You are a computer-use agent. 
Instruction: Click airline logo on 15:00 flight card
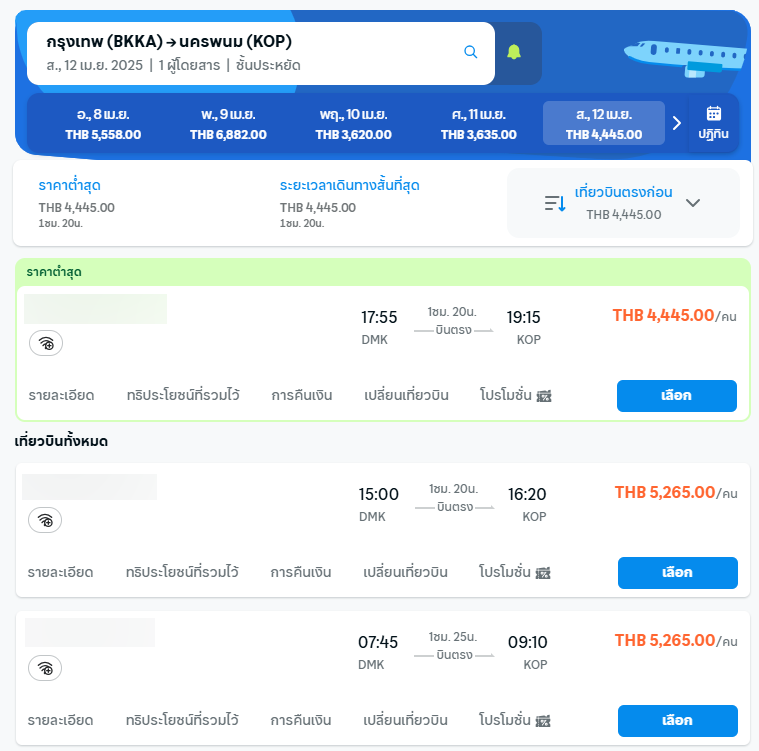(x=90, y=487)
